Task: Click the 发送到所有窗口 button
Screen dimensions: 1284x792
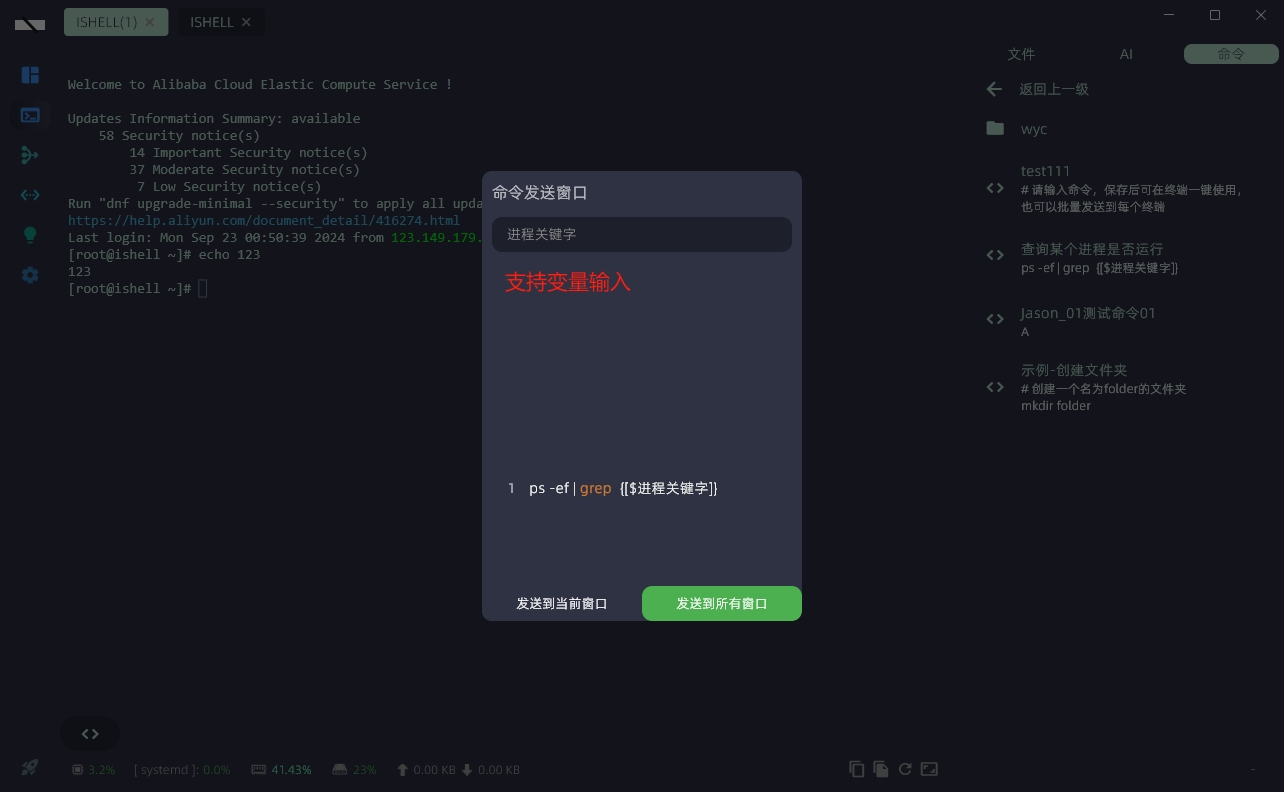Action: tap(721, 603)
